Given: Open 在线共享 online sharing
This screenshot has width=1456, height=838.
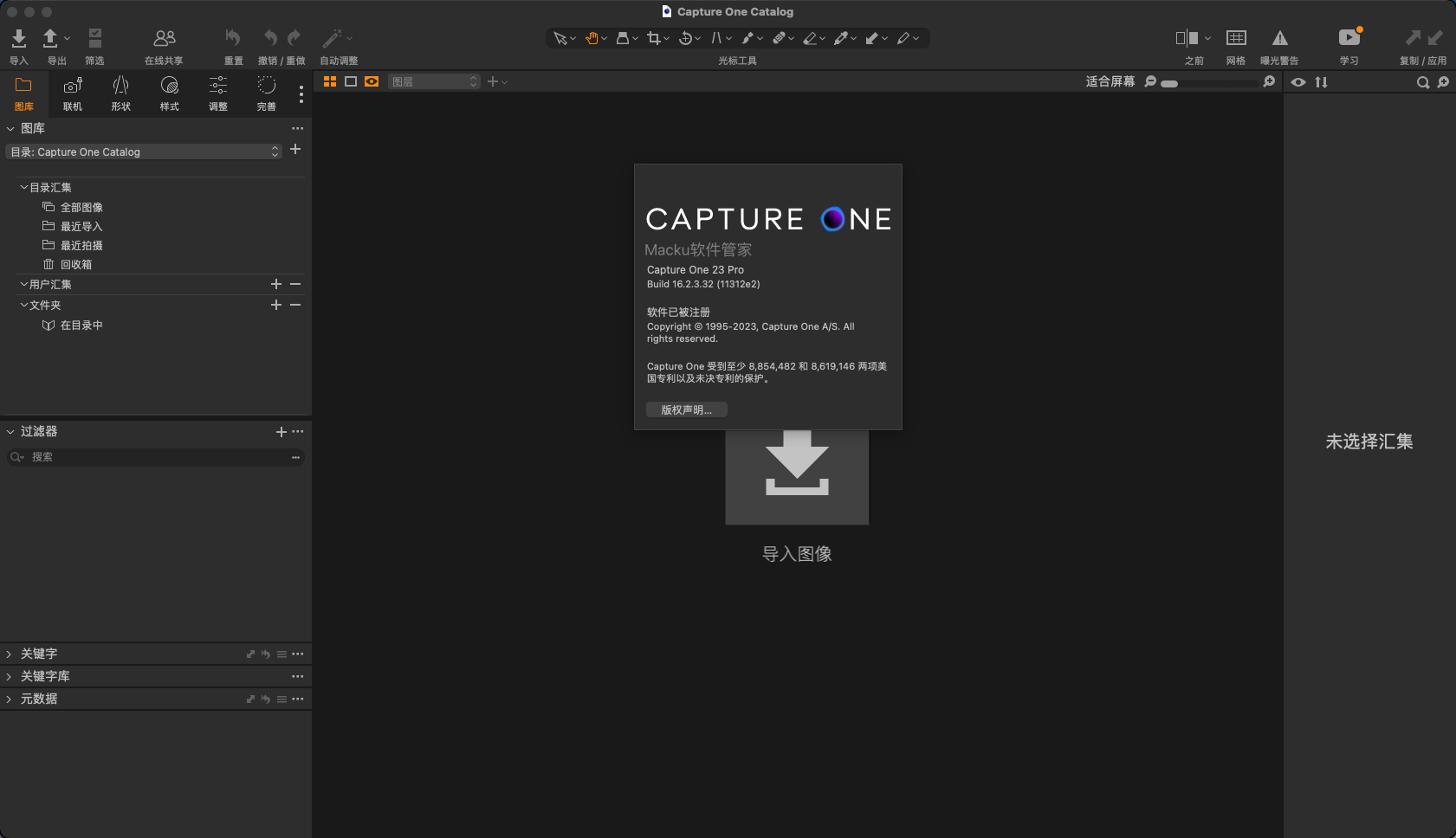Looking at the screenshot, I should [164, 38].
